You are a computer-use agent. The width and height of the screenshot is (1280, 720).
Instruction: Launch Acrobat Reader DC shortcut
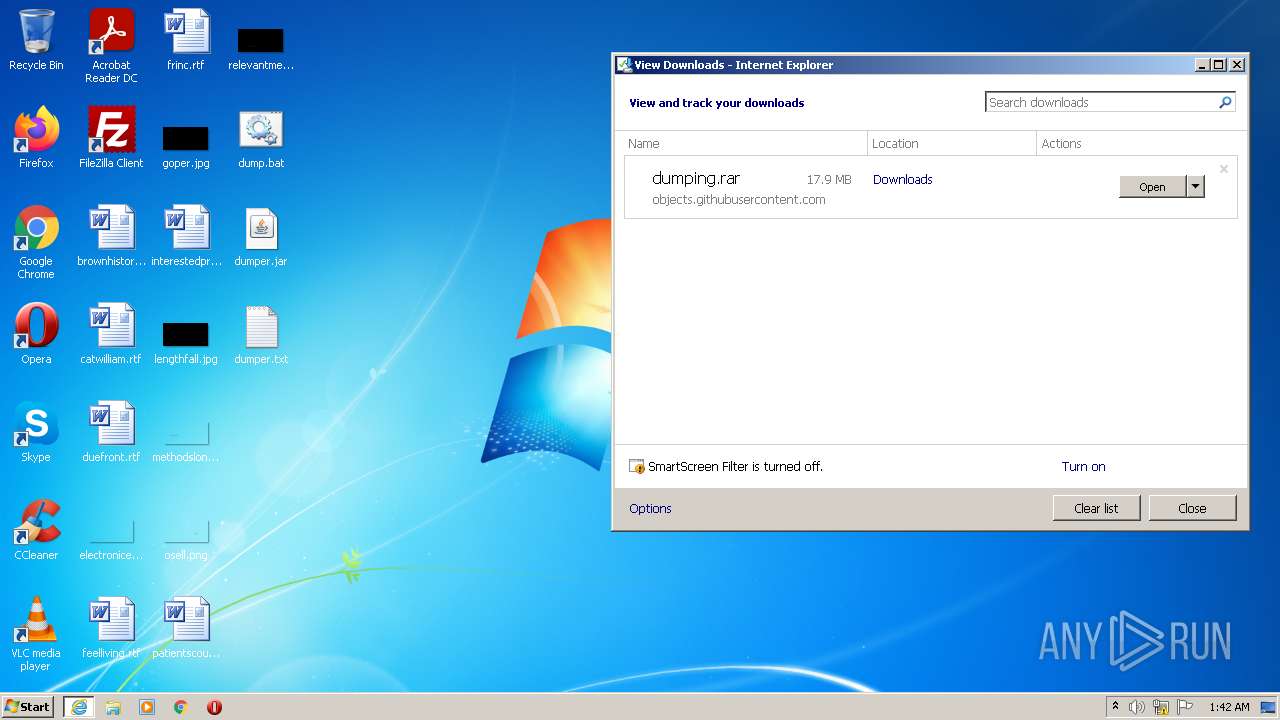(x=111, y=46)
